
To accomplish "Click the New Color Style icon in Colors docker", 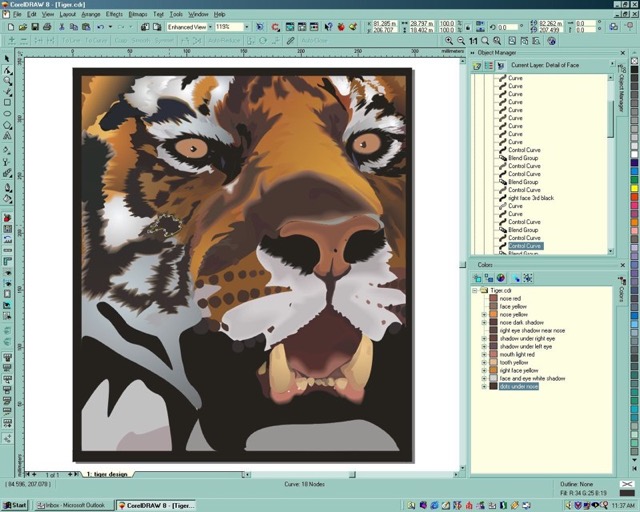I will coord(477,278).
